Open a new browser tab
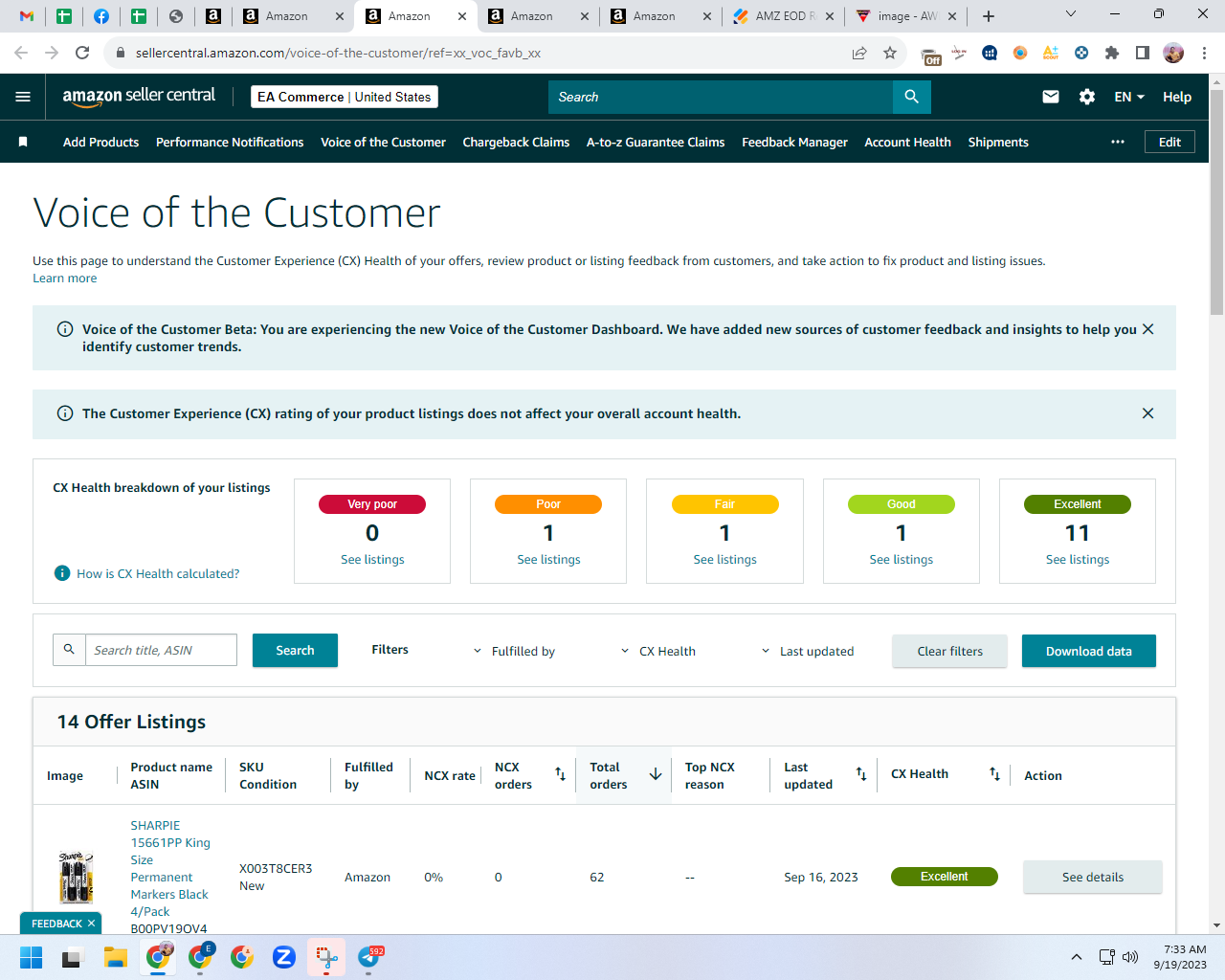Image resolution: width=1225 pixels, height=980 pixels. [x=989, y=16]
